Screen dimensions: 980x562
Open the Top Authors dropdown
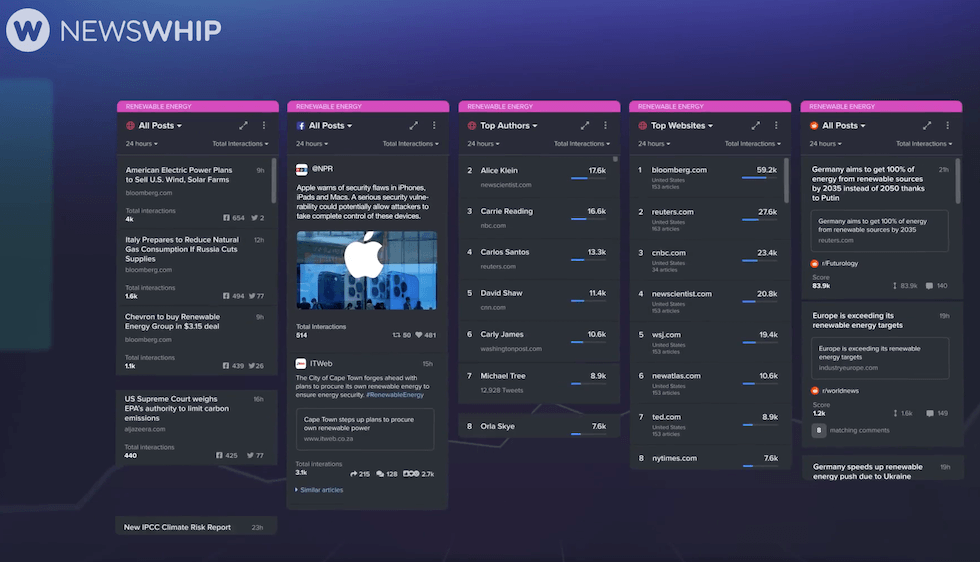509,126
